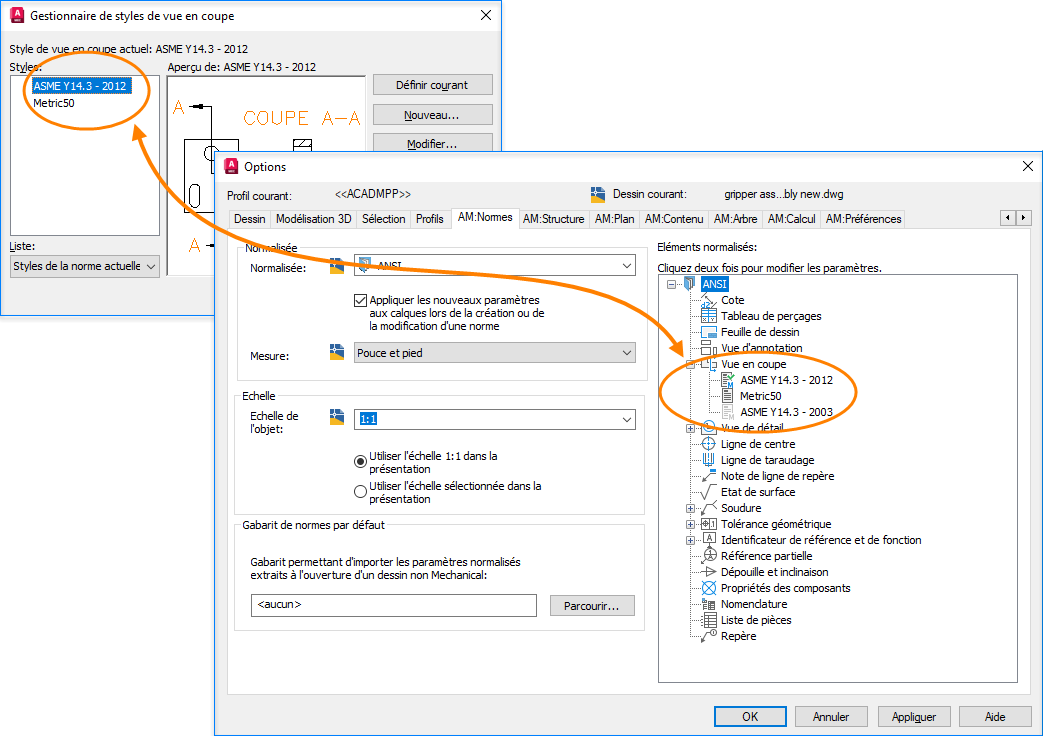Select Utiliser l'échelle 1:1 radio button
This screenshot has height=736, width=1043.
click(361, 461)
